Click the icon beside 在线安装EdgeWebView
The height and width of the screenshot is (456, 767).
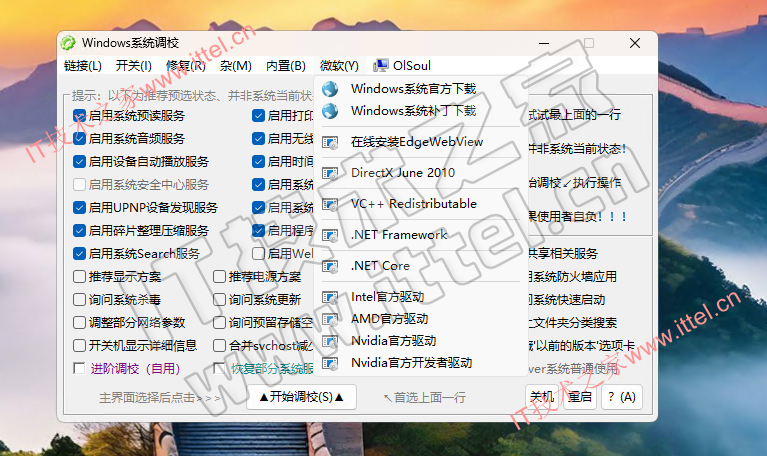click(331, 142)
